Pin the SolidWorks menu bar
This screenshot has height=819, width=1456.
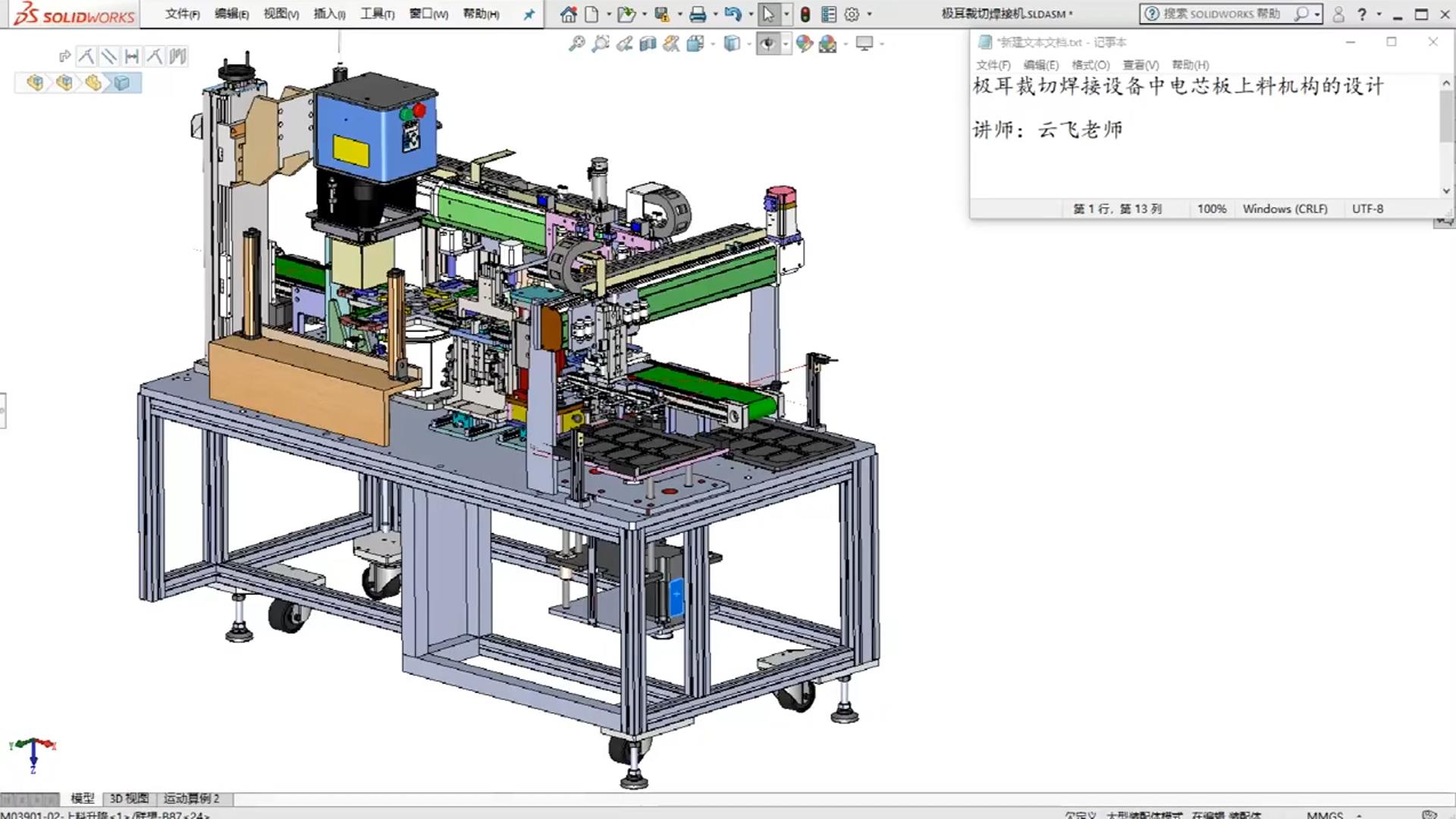coord(529,14)
